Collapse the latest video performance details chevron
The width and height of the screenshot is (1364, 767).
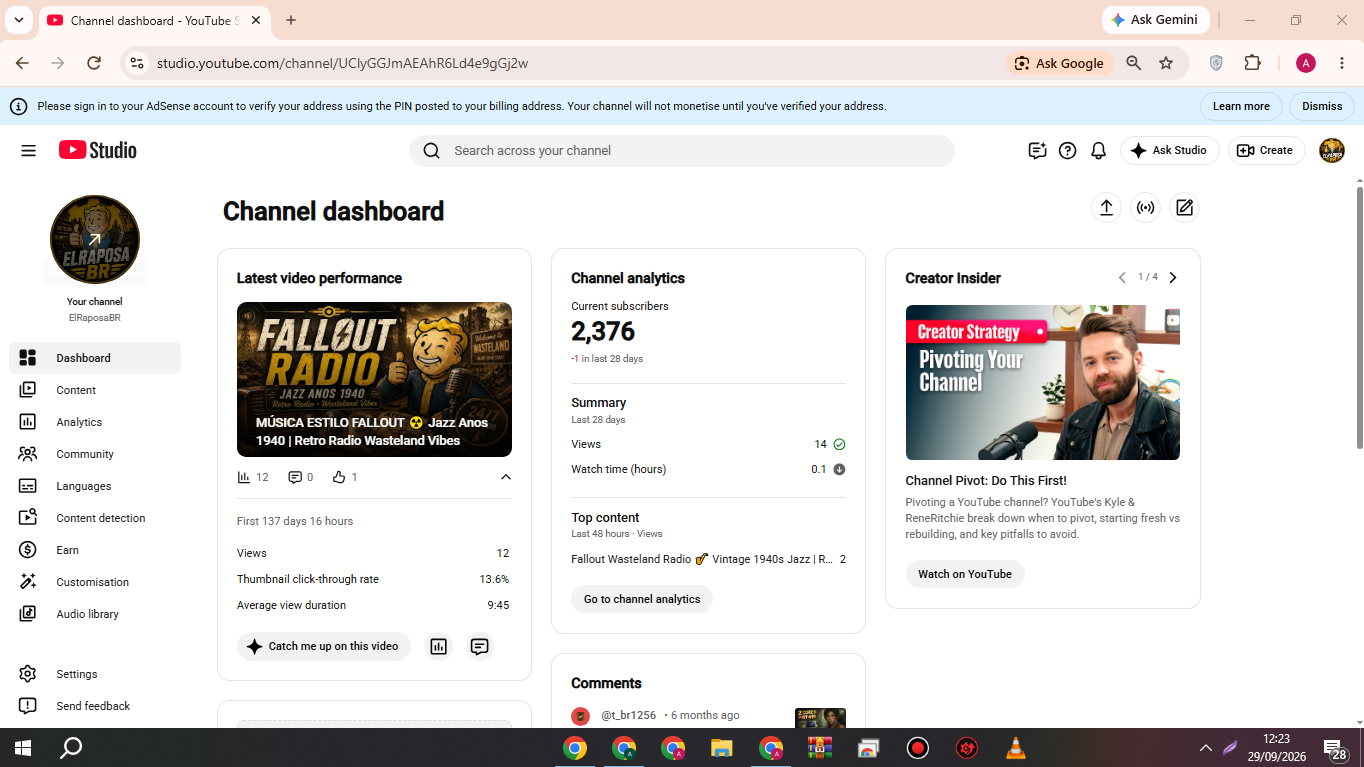(505, 477)
